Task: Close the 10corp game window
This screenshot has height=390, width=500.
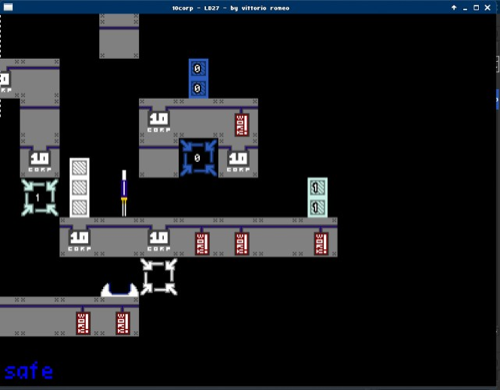Action: pyautogui.click(x=488, y=8)
